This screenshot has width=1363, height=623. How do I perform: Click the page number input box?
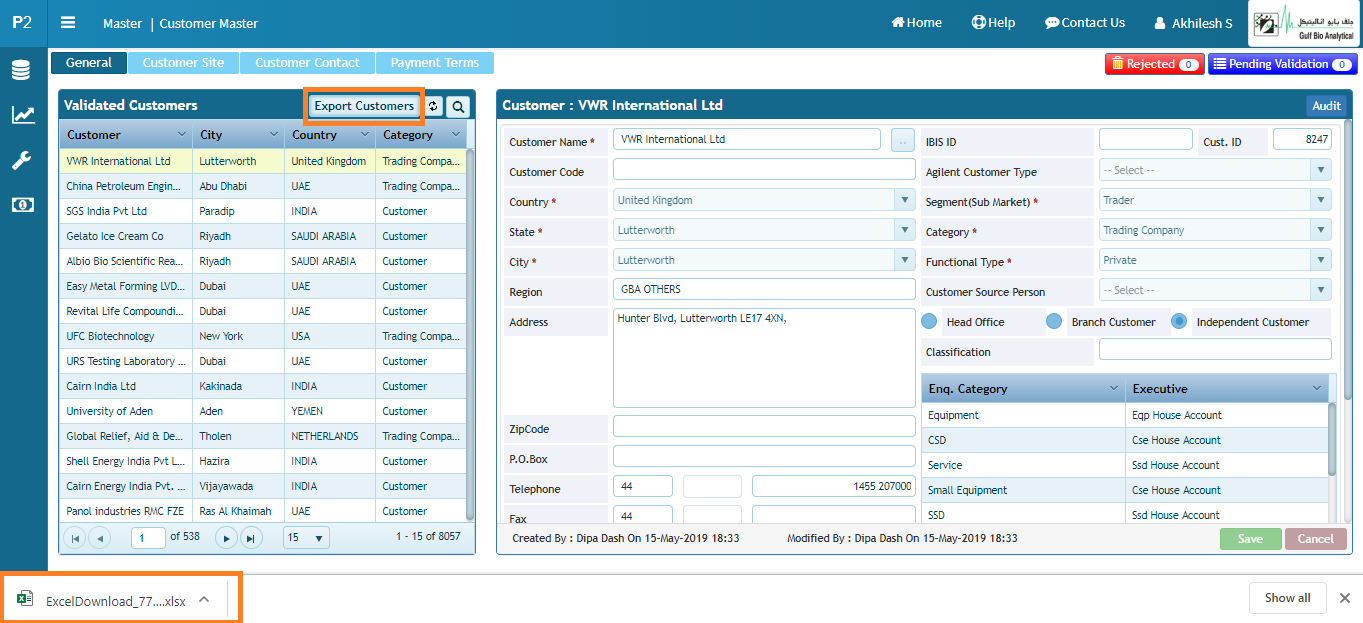(x=148, y=538)
